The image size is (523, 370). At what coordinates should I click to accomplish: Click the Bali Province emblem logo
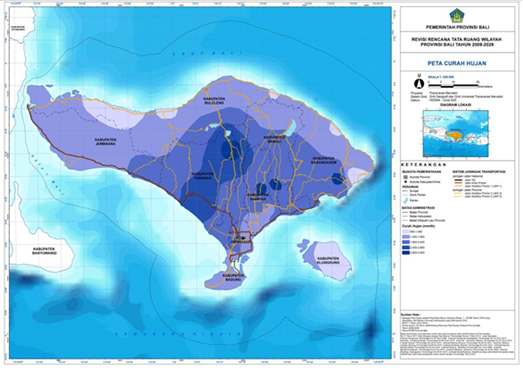(x=457, y=16)
